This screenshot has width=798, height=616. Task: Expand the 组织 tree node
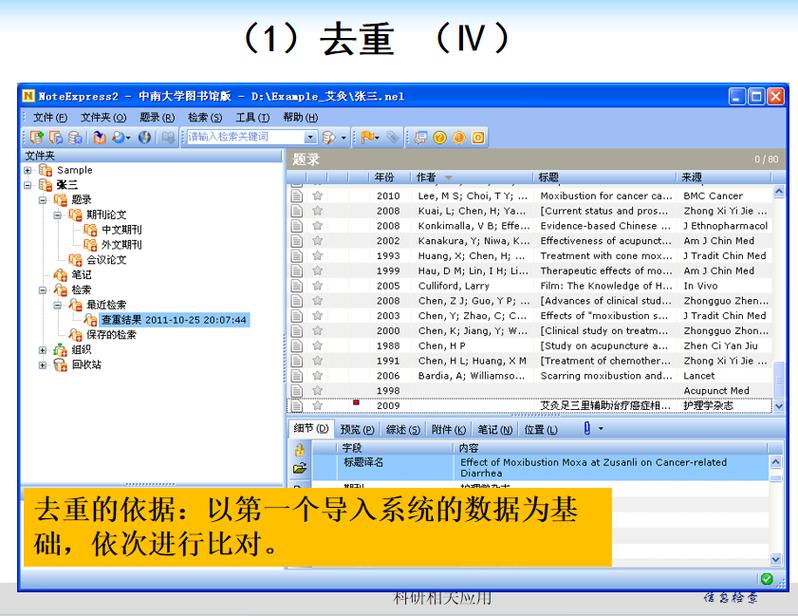point(43,350)
